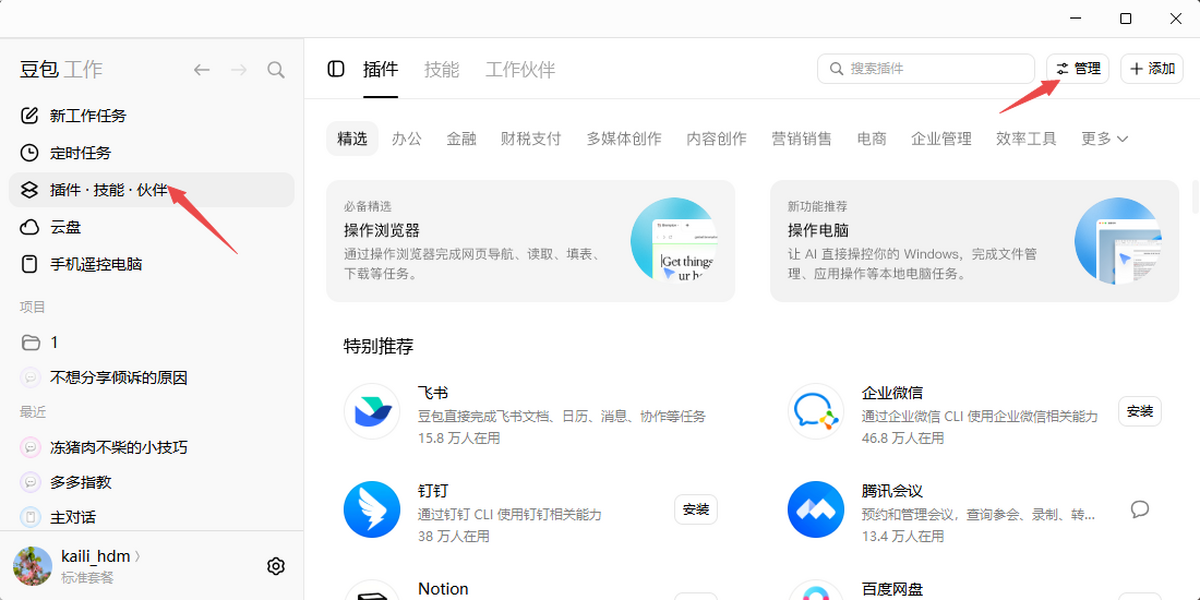
Task: Click the 添加 button
Action: point(1152,69)
